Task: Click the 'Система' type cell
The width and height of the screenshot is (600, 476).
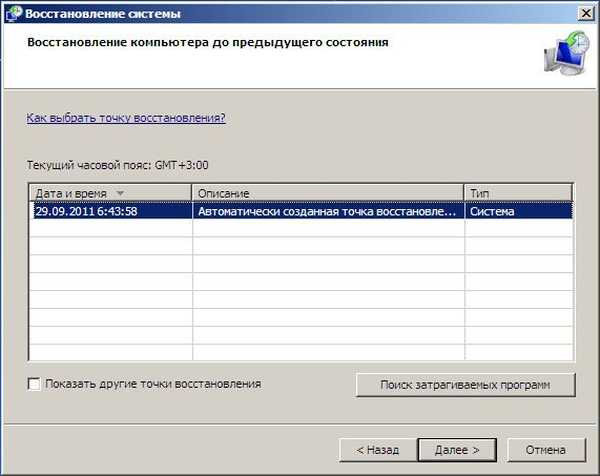Action: point(518,211)
